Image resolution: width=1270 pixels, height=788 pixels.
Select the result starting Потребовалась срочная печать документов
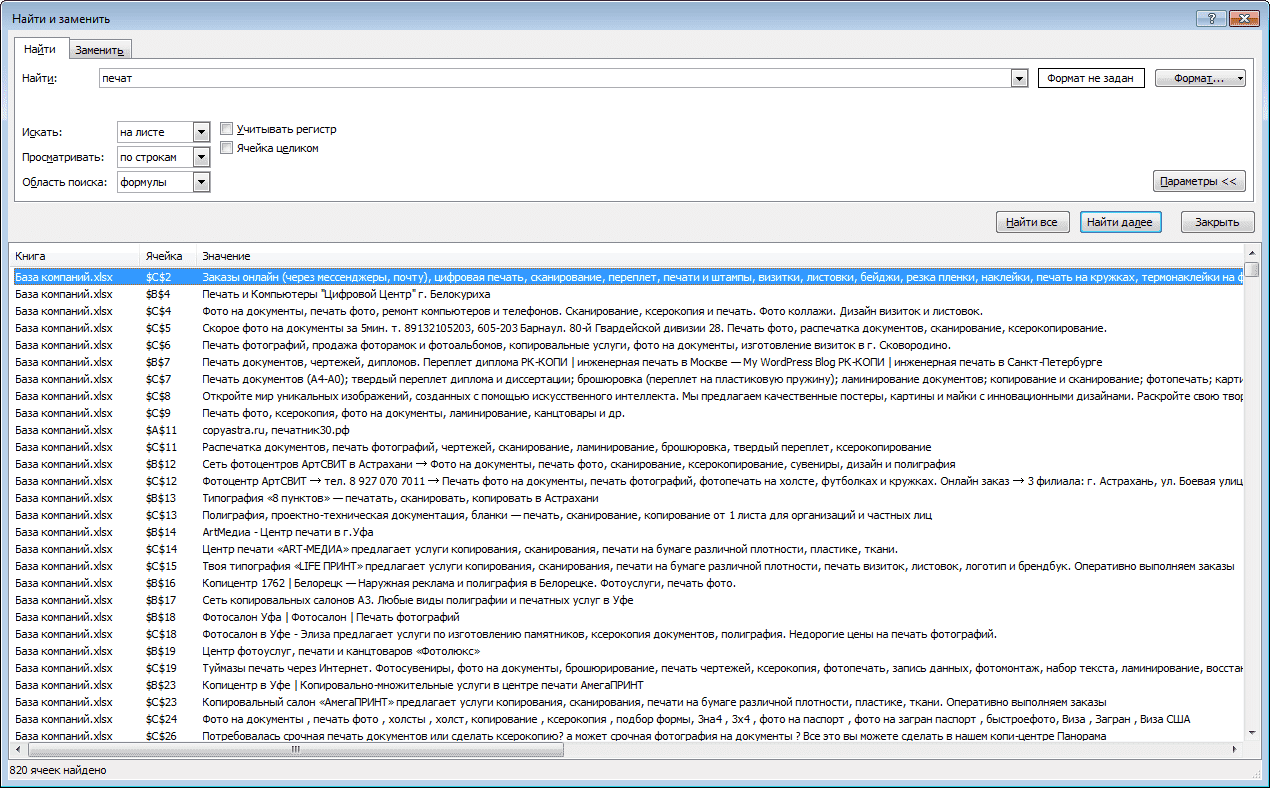point(626,736)
